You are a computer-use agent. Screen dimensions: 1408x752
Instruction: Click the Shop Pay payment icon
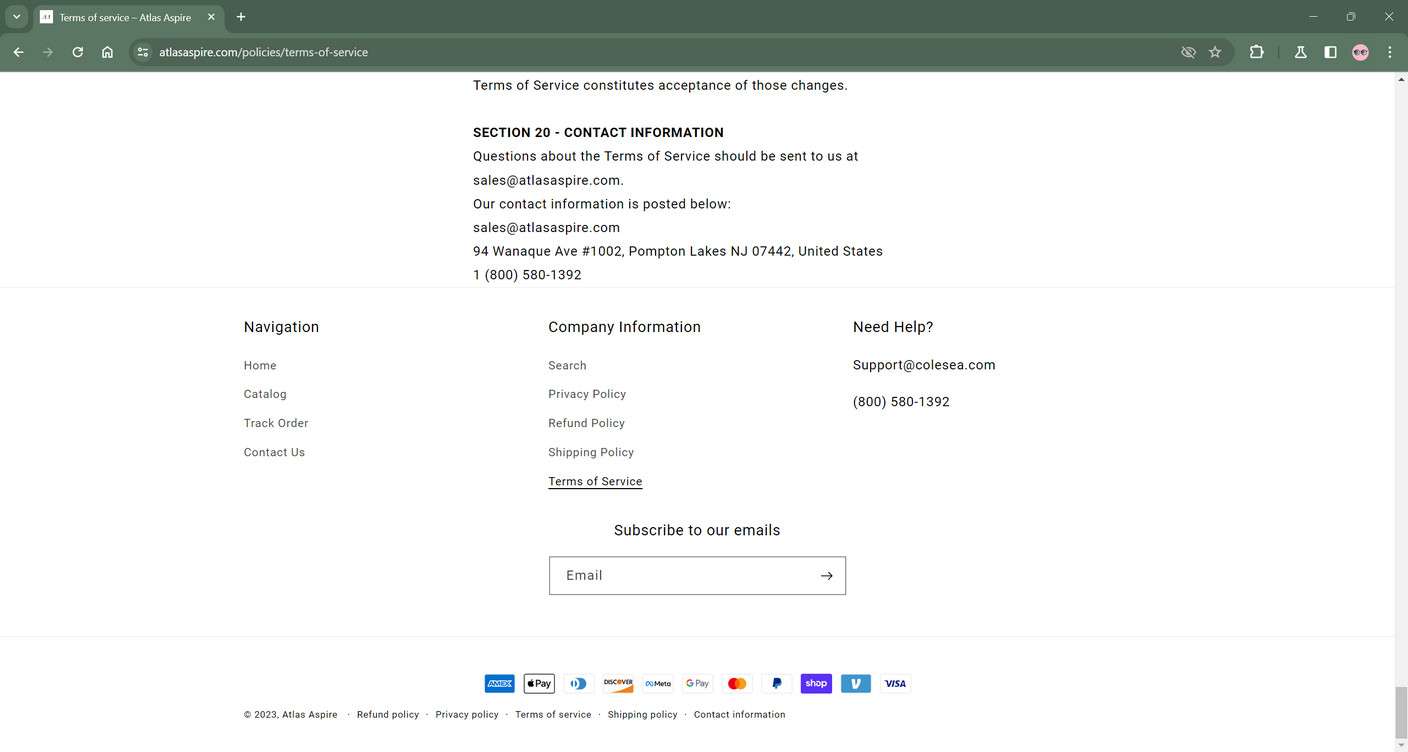pyautogui.click(x=816, y=683)
